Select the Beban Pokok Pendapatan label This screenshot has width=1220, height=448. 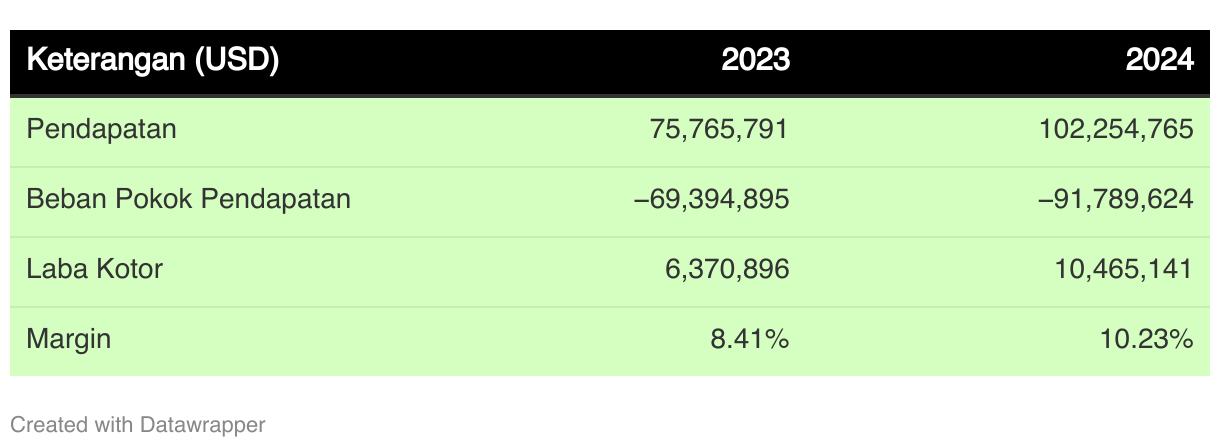188,199
